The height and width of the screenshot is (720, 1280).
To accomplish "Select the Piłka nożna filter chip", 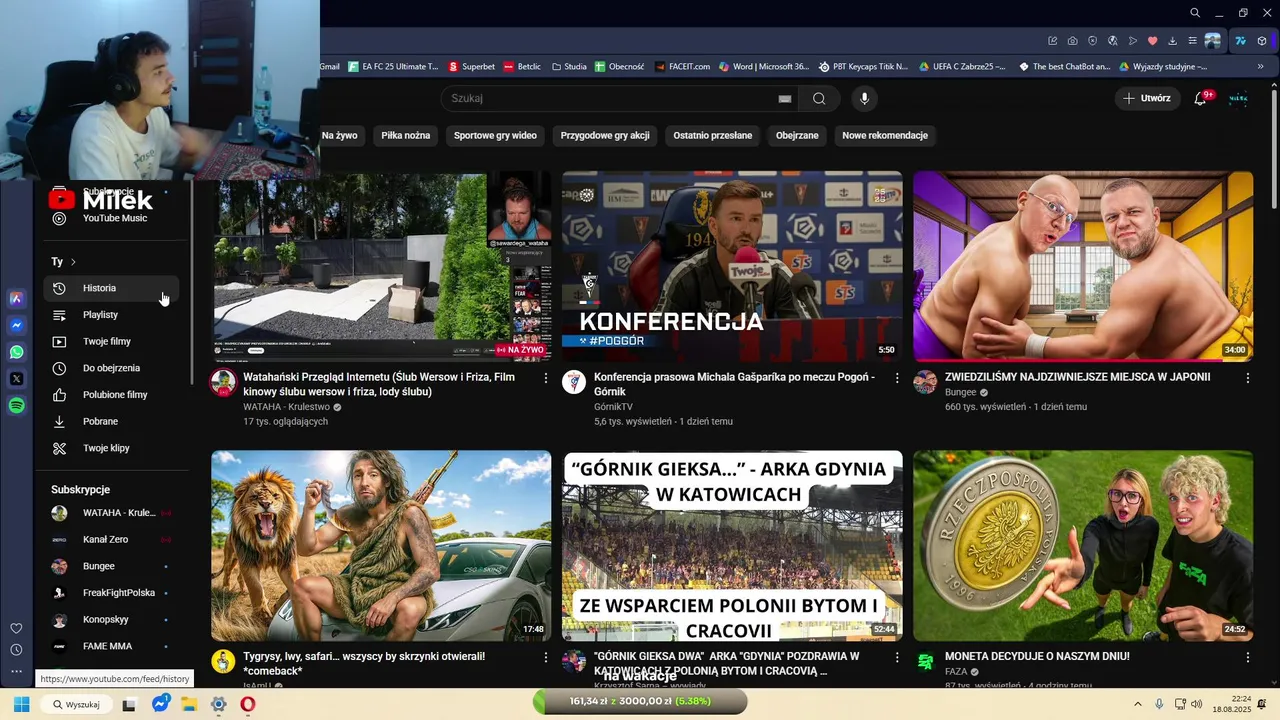I will [x=406, y=135].
